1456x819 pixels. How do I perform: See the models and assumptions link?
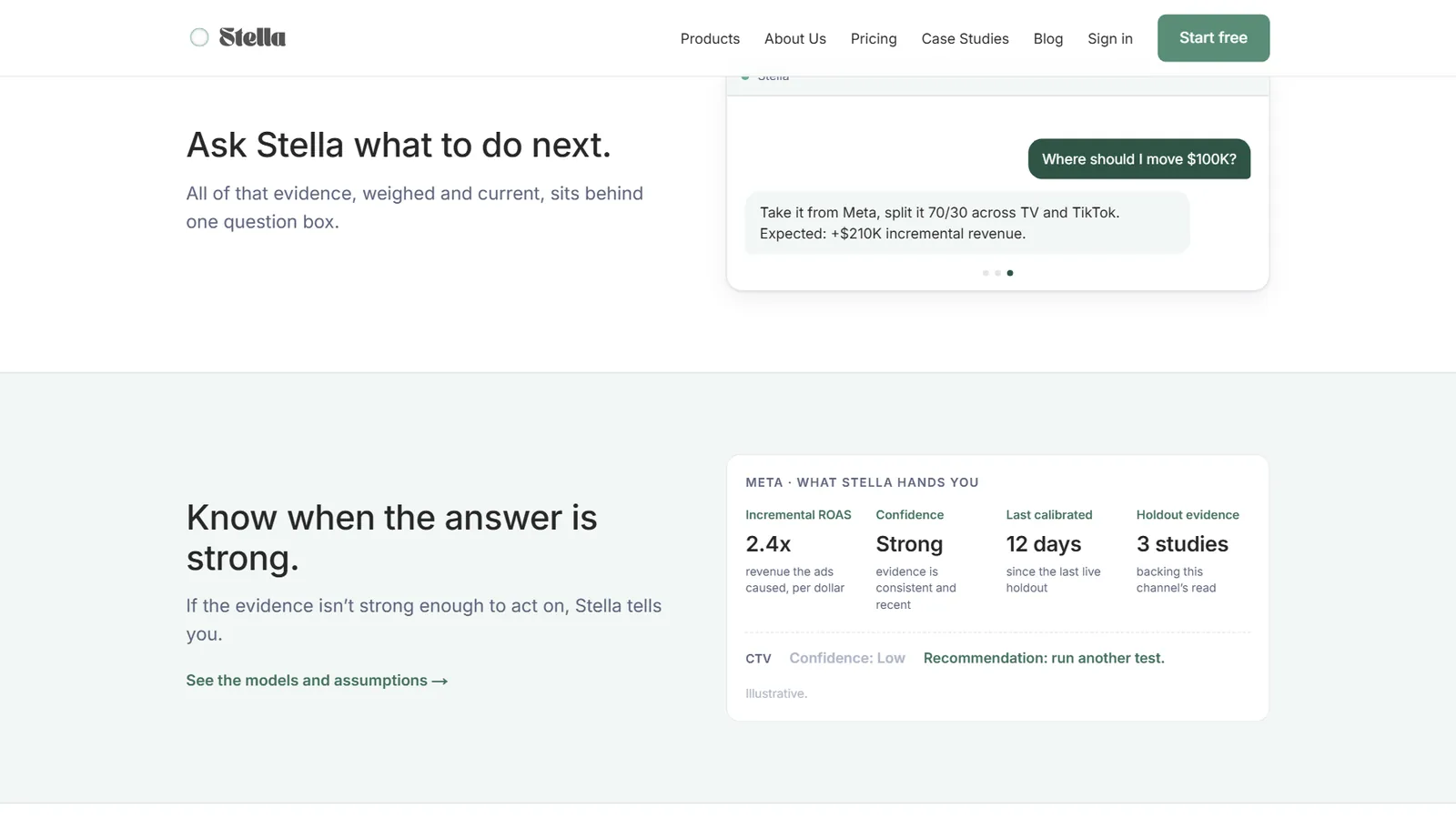(317, 681)
